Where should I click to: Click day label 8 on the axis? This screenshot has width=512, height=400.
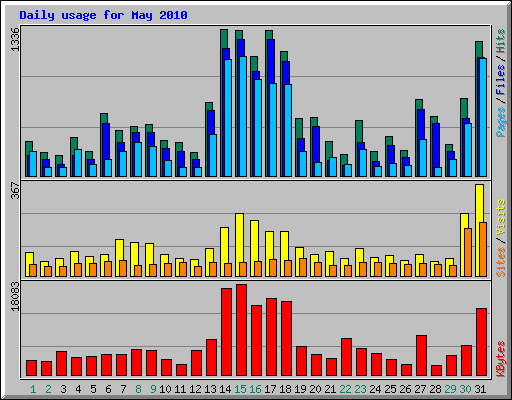(x=138, y=389)
